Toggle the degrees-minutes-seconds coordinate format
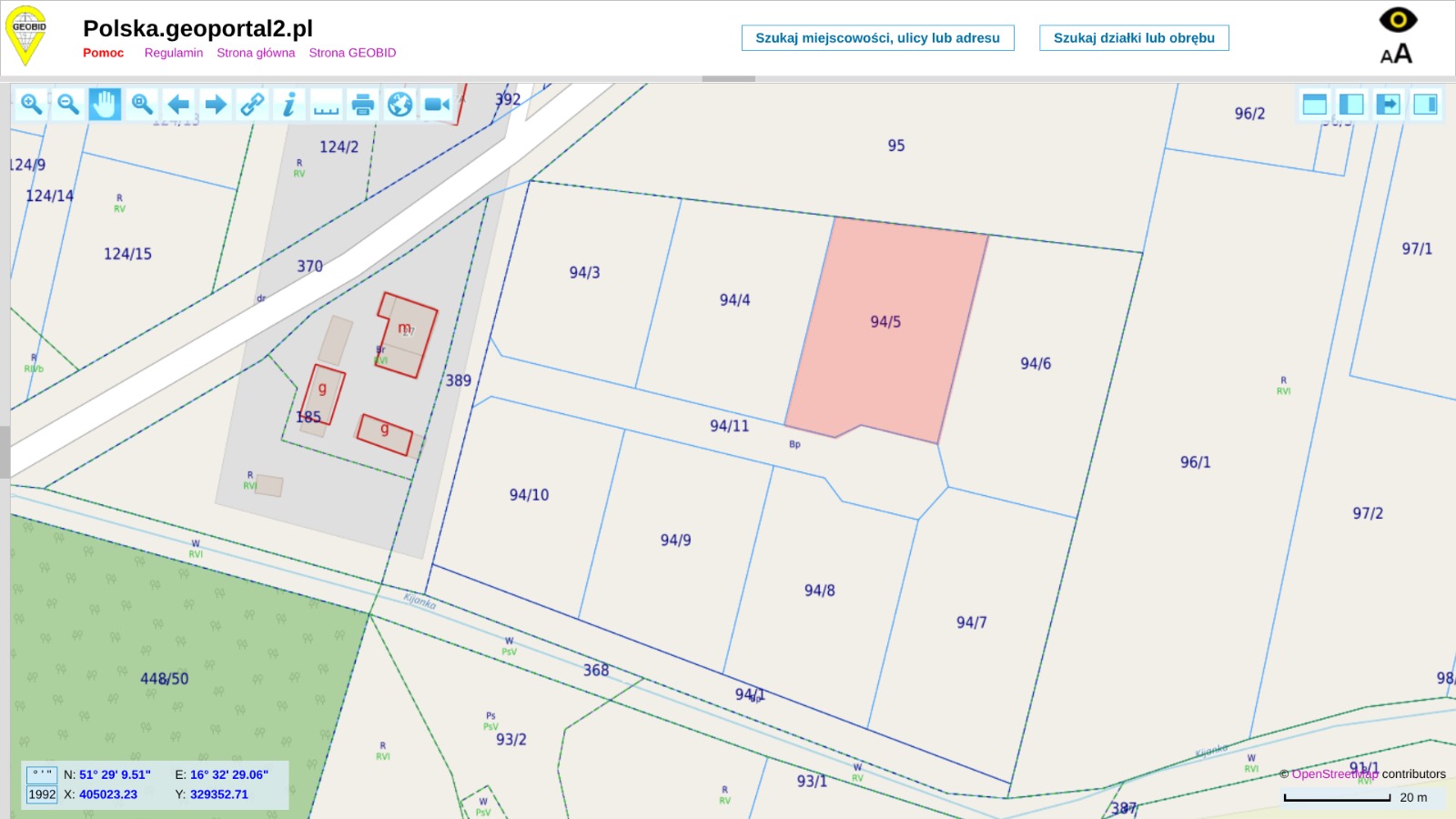Viewport: 1456px width, 819px height. click(42, 774)
